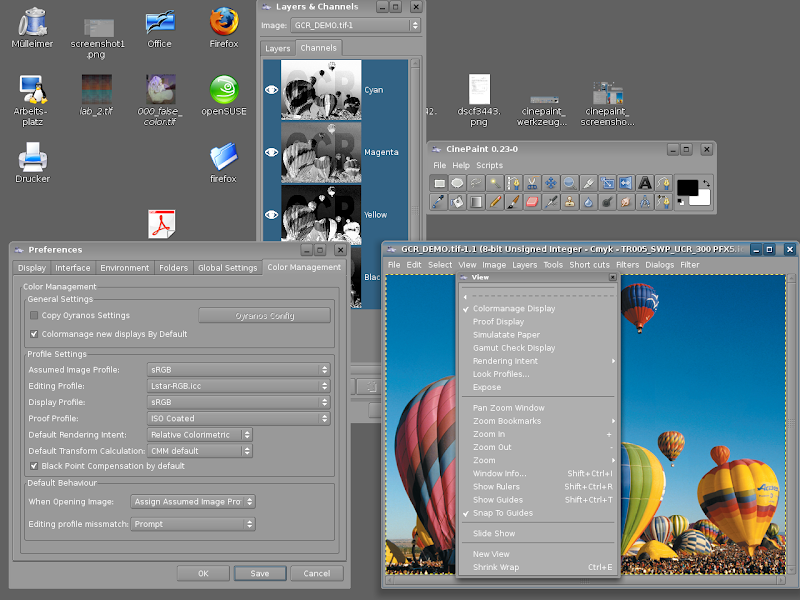
Task: Select the Text tool
Action: [643, 183]
